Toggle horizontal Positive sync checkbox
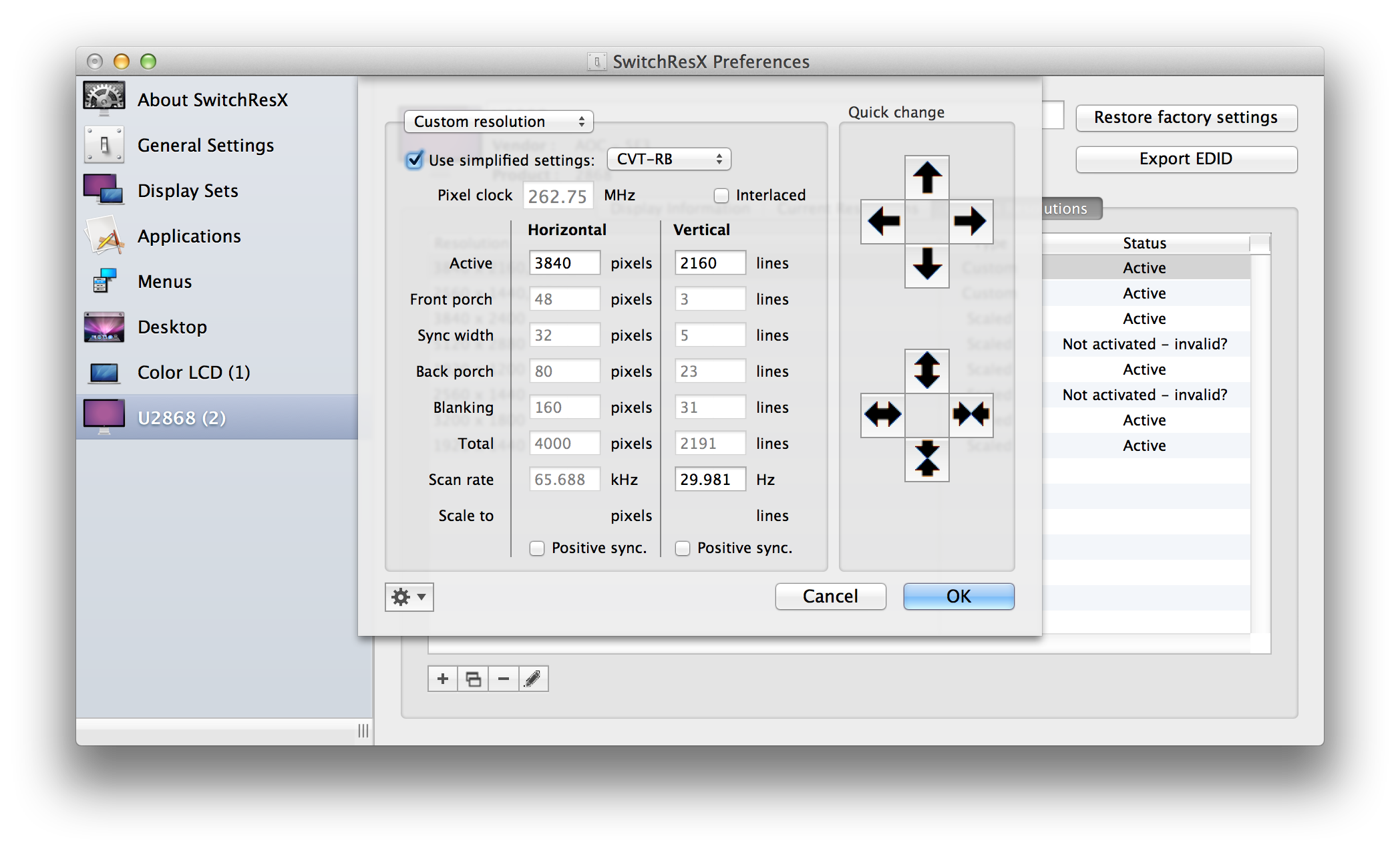 (537, 548)
